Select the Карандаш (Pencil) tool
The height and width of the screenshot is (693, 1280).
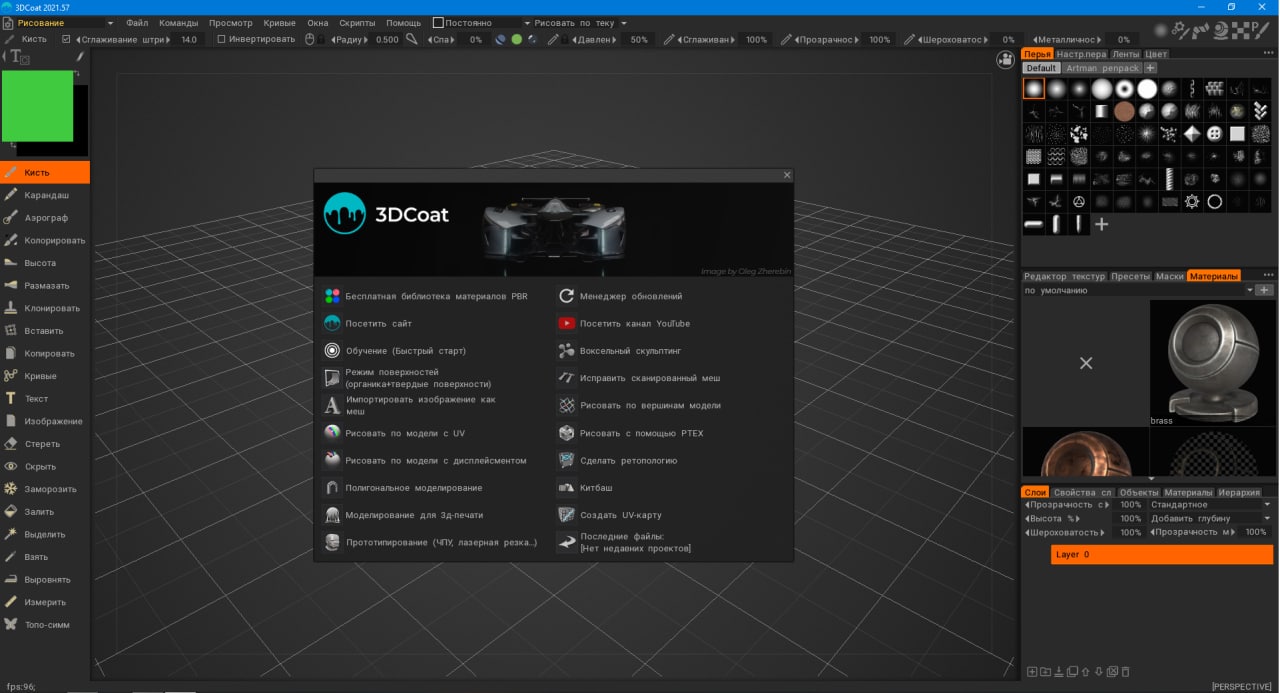coord(46,195)
